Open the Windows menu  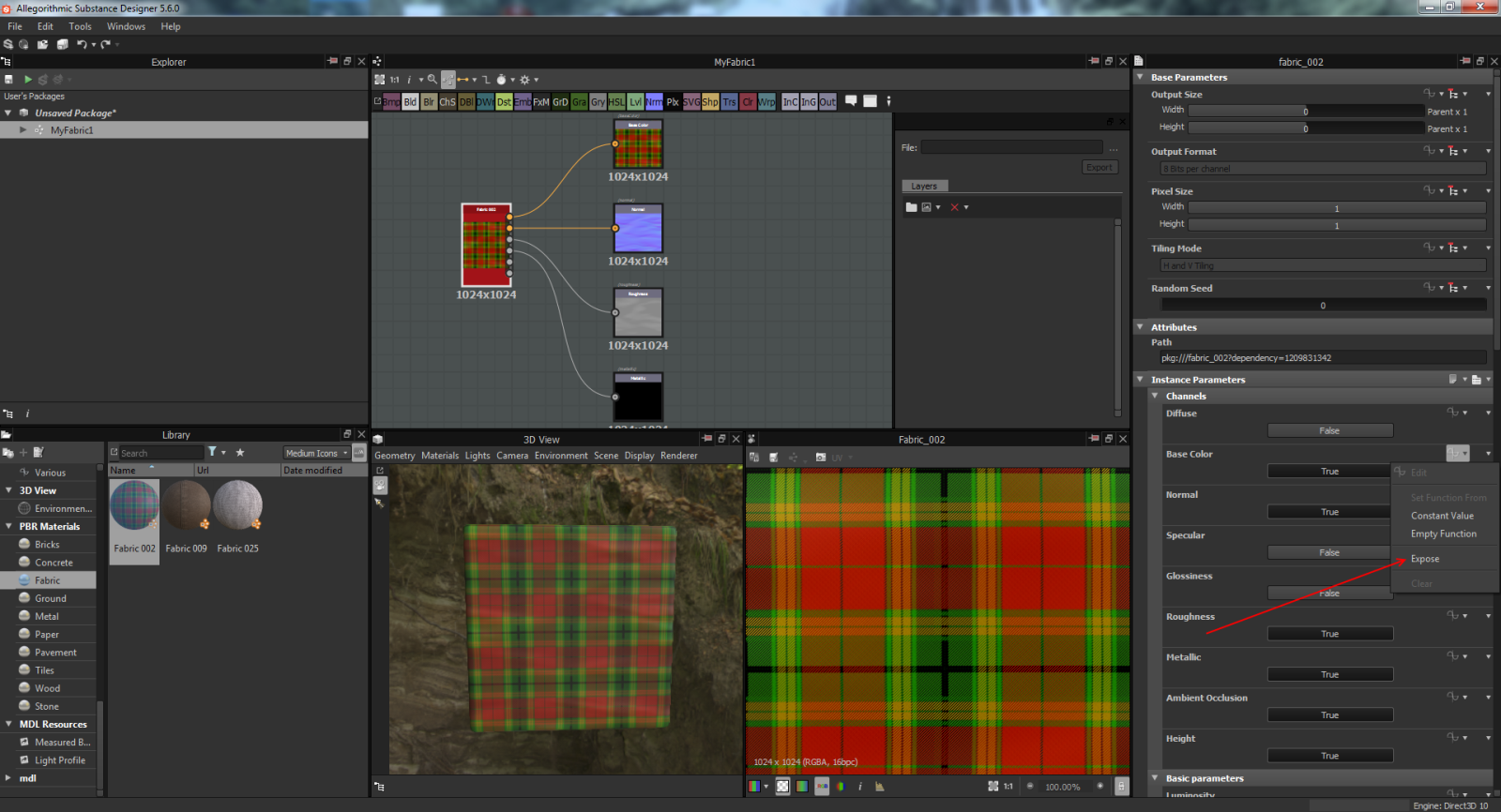coord(126,26)
